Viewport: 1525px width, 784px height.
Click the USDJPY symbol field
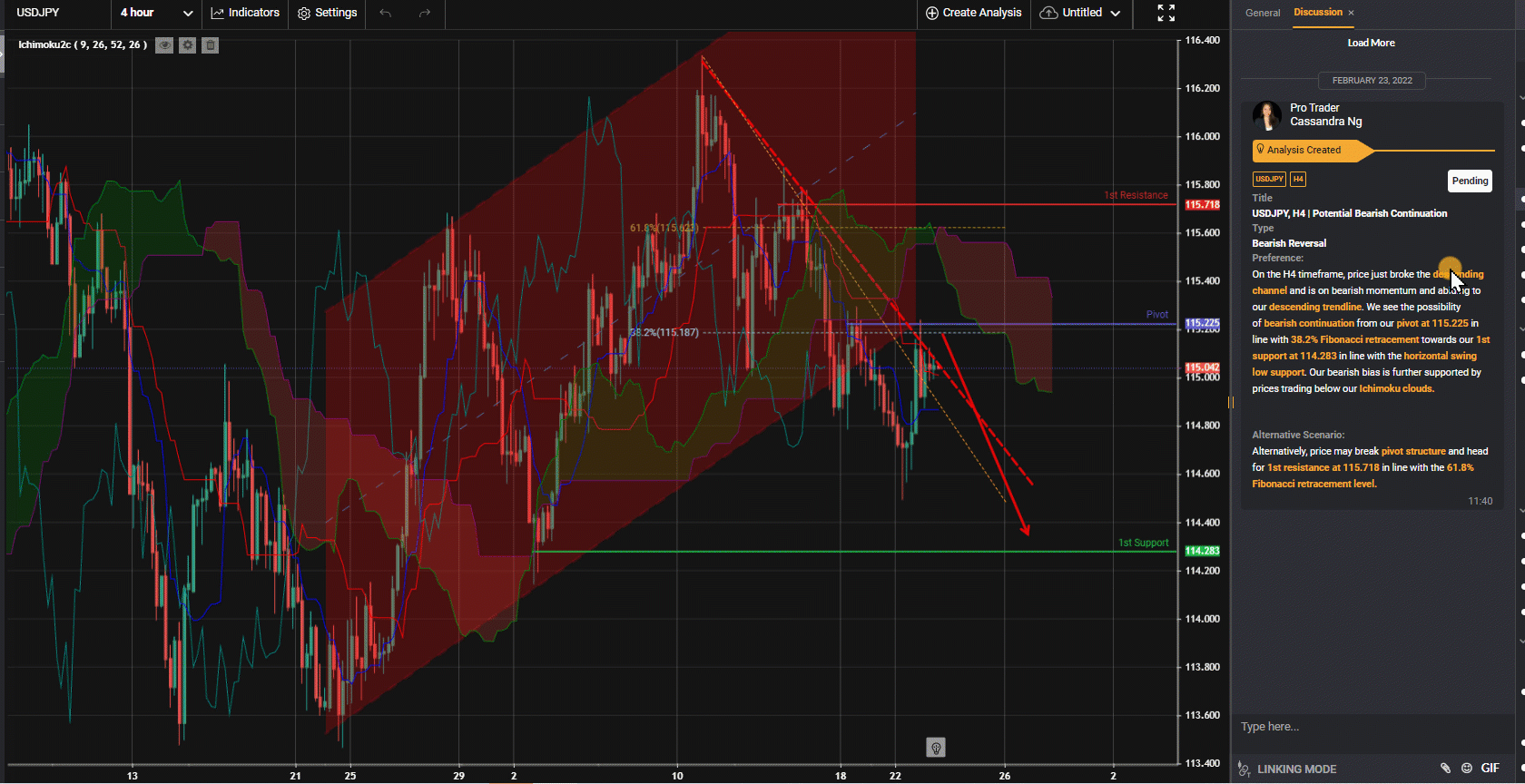56,13
